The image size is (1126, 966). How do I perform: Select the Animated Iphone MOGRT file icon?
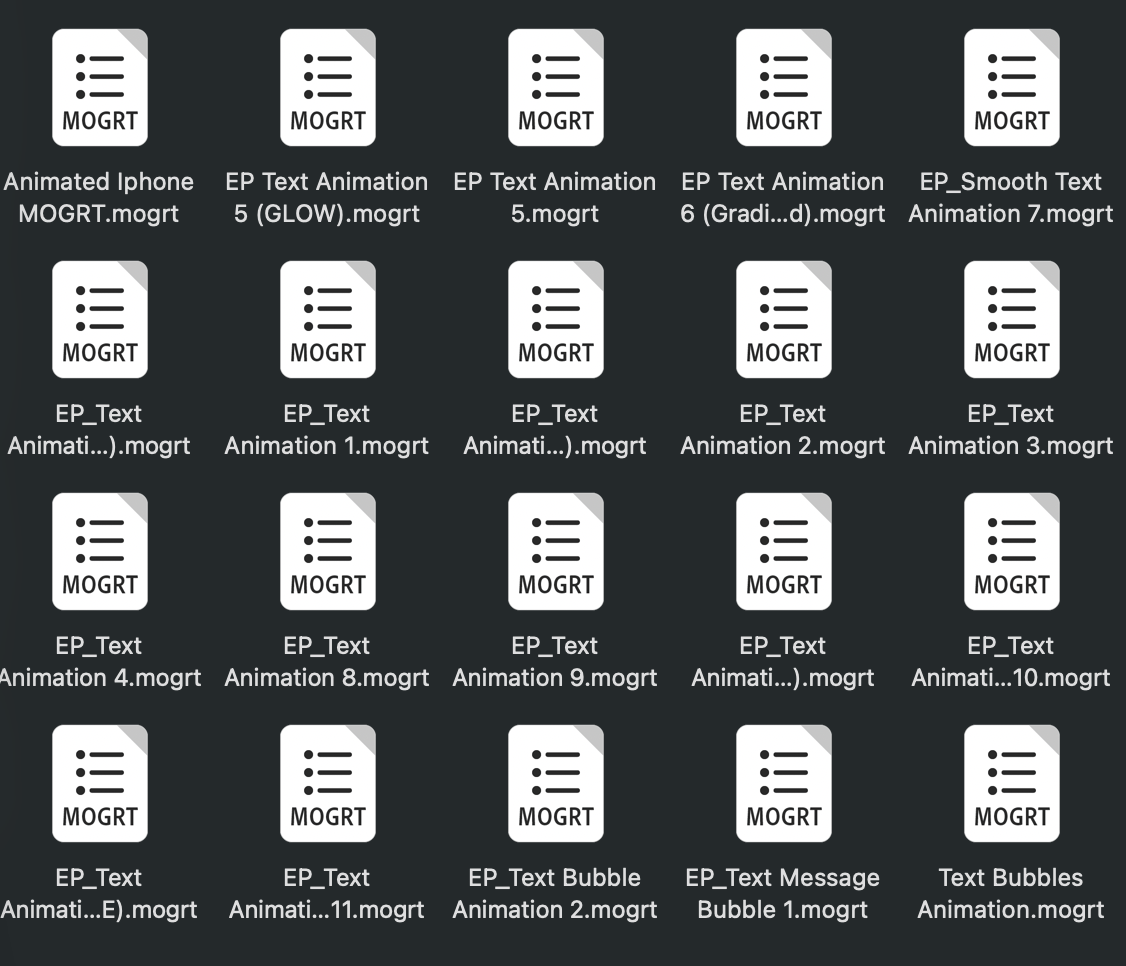[x=100, y=88]
